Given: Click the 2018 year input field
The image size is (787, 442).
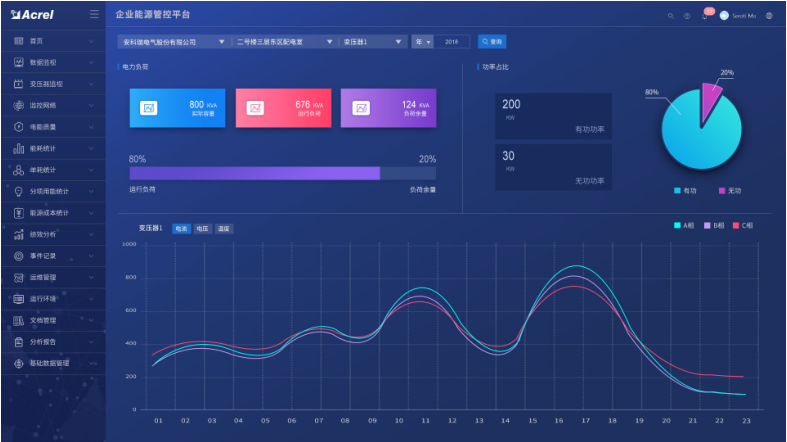Looking at the screenshot, I should pos(452,42).
